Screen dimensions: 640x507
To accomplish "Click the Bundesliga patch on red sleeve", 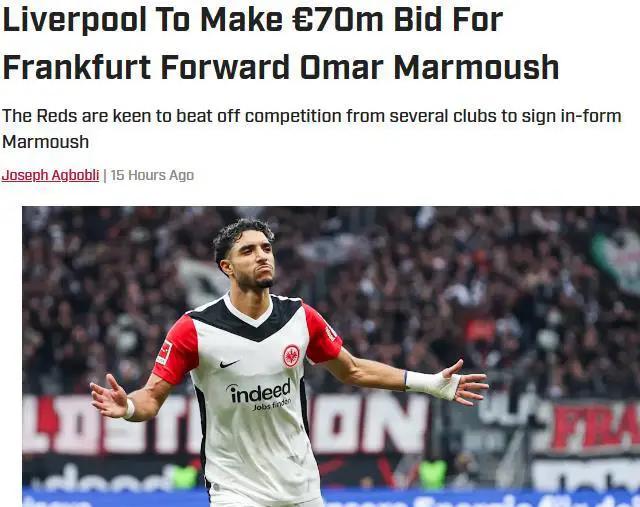I will [164, 353].
